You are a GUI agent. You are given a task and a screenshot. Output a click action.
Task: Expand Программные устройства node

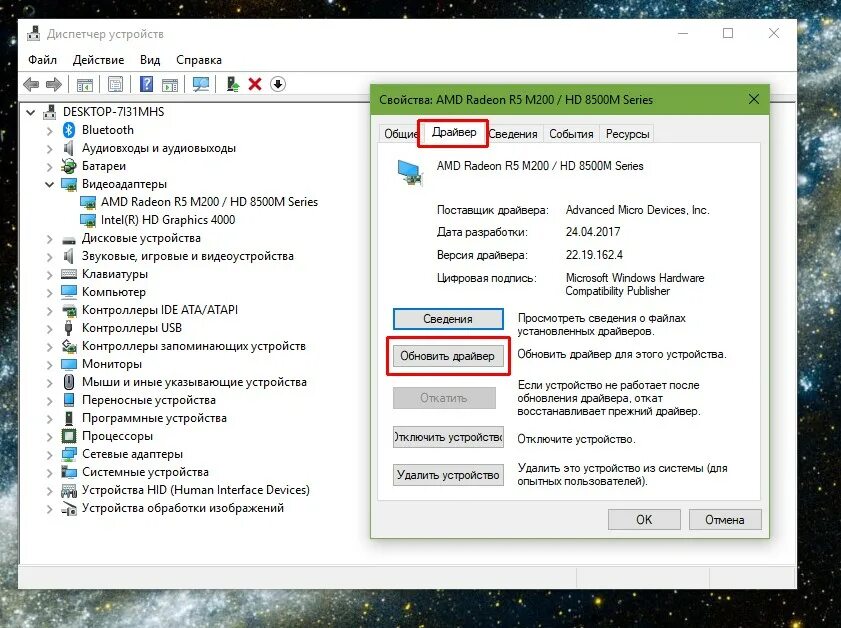(x=49, y=418)
